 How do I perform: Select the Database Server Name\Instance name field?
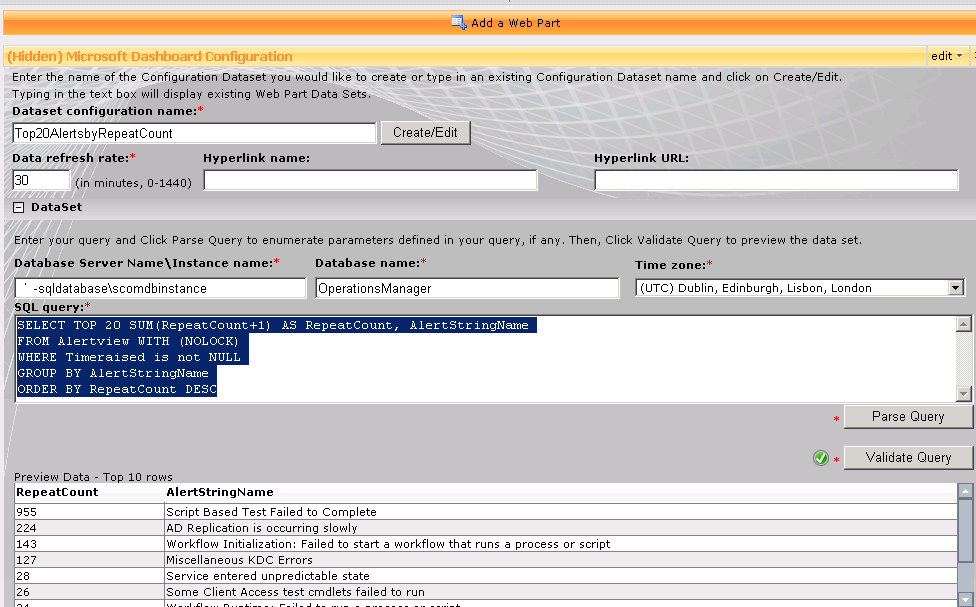160,287
